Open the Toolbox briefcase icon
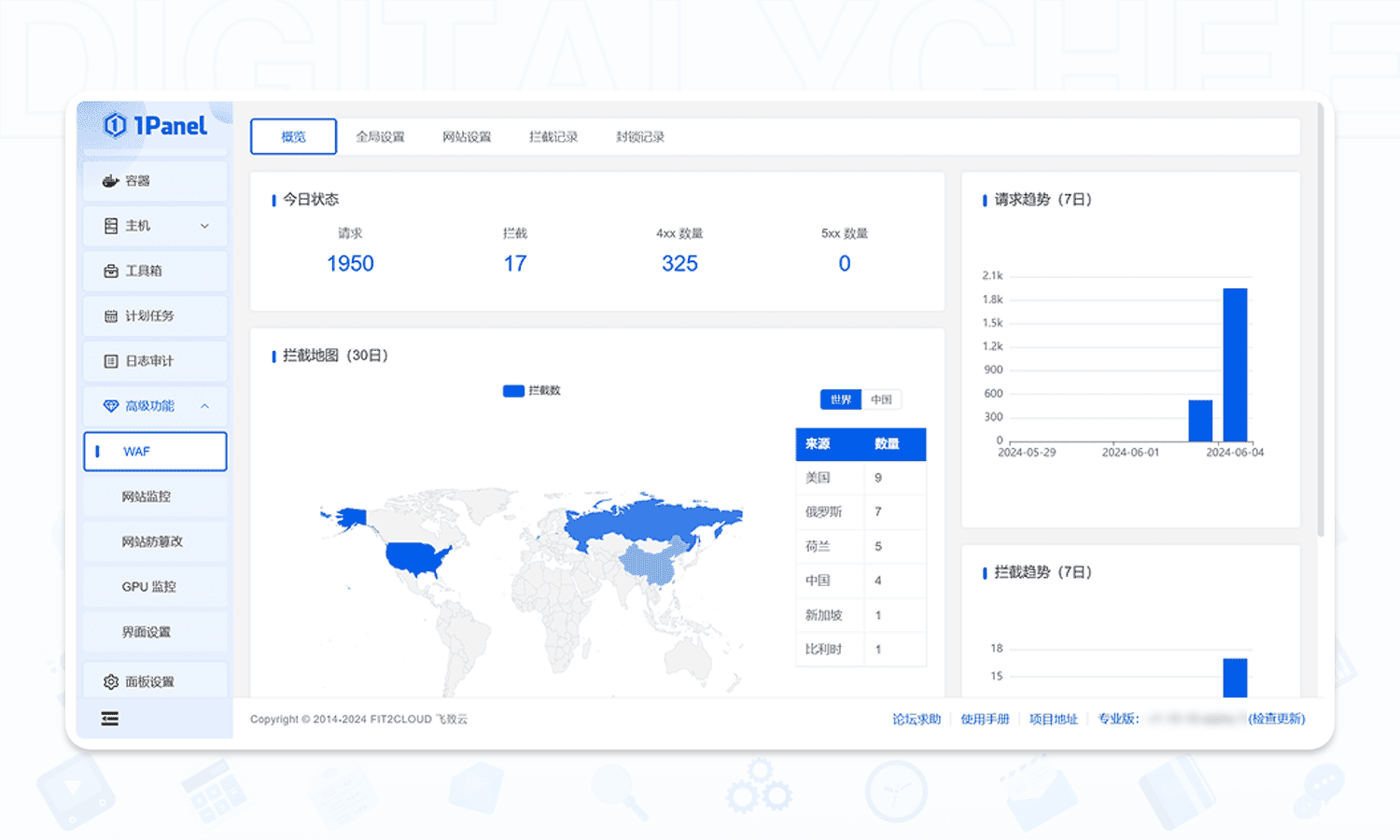The width and height of the screenshot is (1400, 840). (x=111, y=271)
